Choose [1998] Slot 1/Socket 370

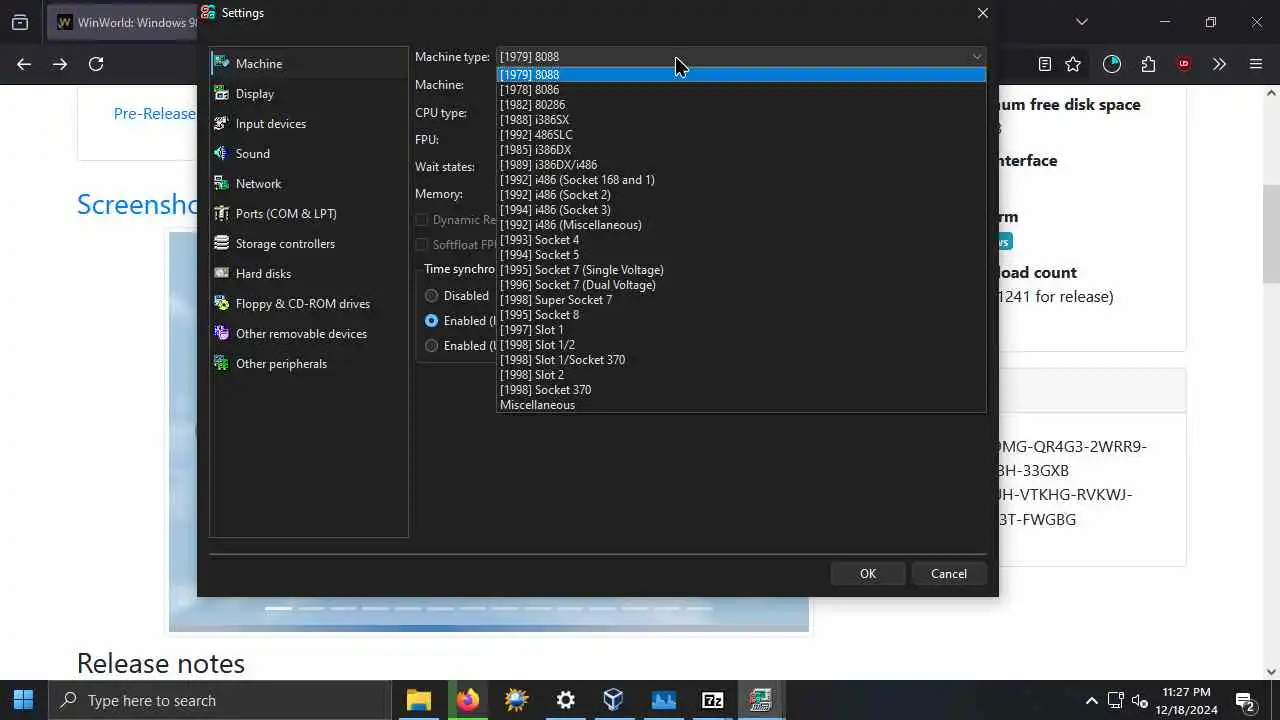tap(741, 360)
